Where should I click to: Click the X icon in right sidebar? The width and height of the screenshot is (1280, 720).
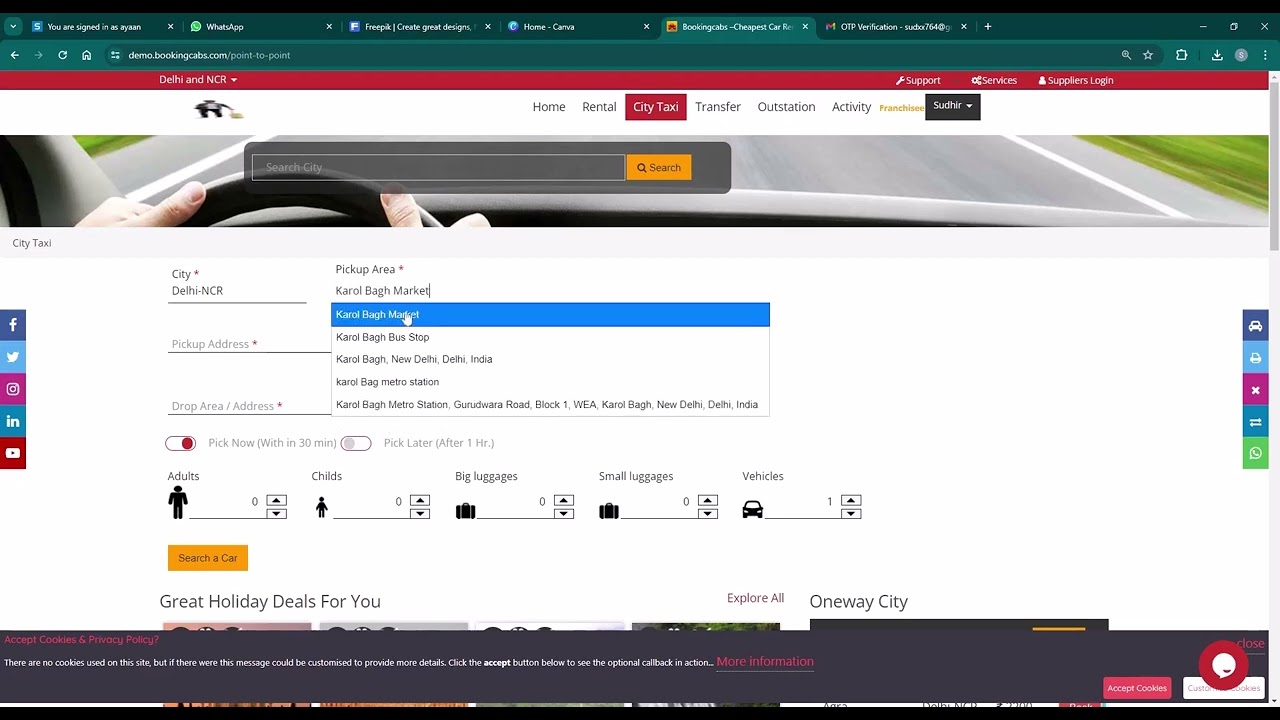[1256, 389]
